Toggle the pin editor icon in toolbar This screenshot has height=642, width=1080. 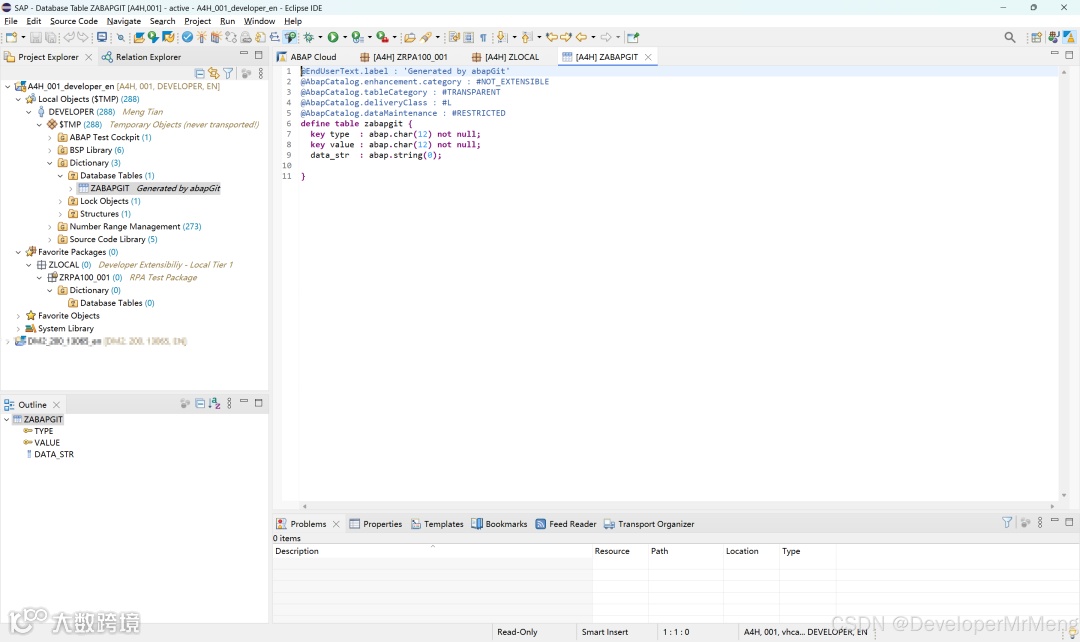click(x=633, y=37)
